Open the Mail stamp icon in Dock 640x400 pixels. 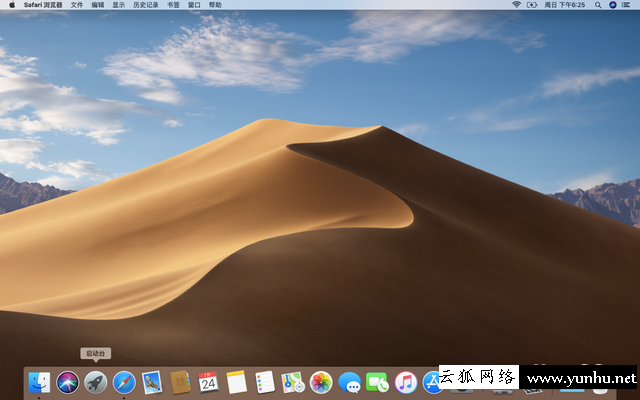point(152,382)
